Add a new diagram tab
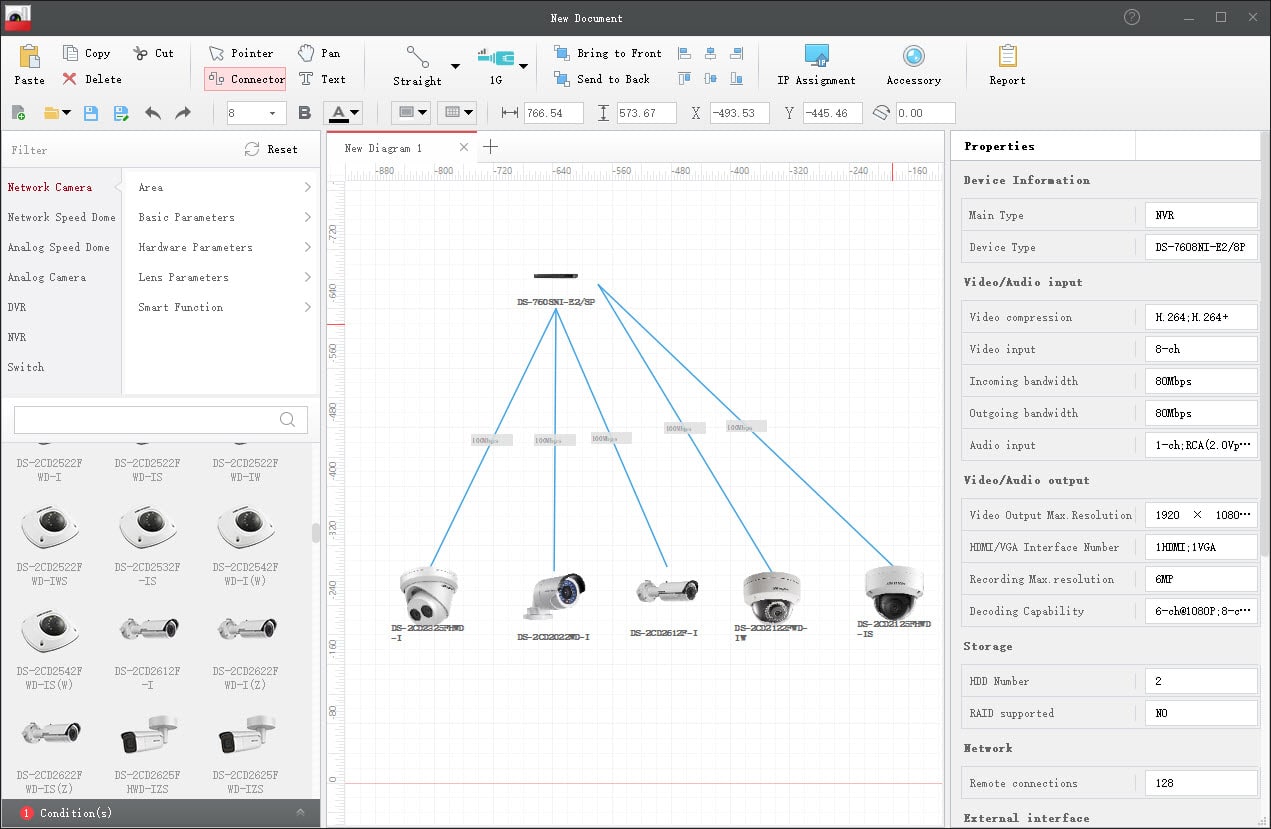This screenshot has height=829, width=1271. pyautogui.click(x=490, y=147)
